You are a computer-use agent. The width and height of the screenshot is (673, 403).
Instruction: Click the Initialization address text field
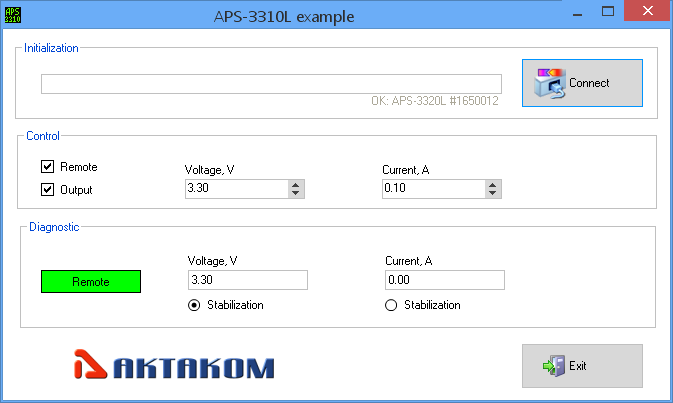[271, 84]
